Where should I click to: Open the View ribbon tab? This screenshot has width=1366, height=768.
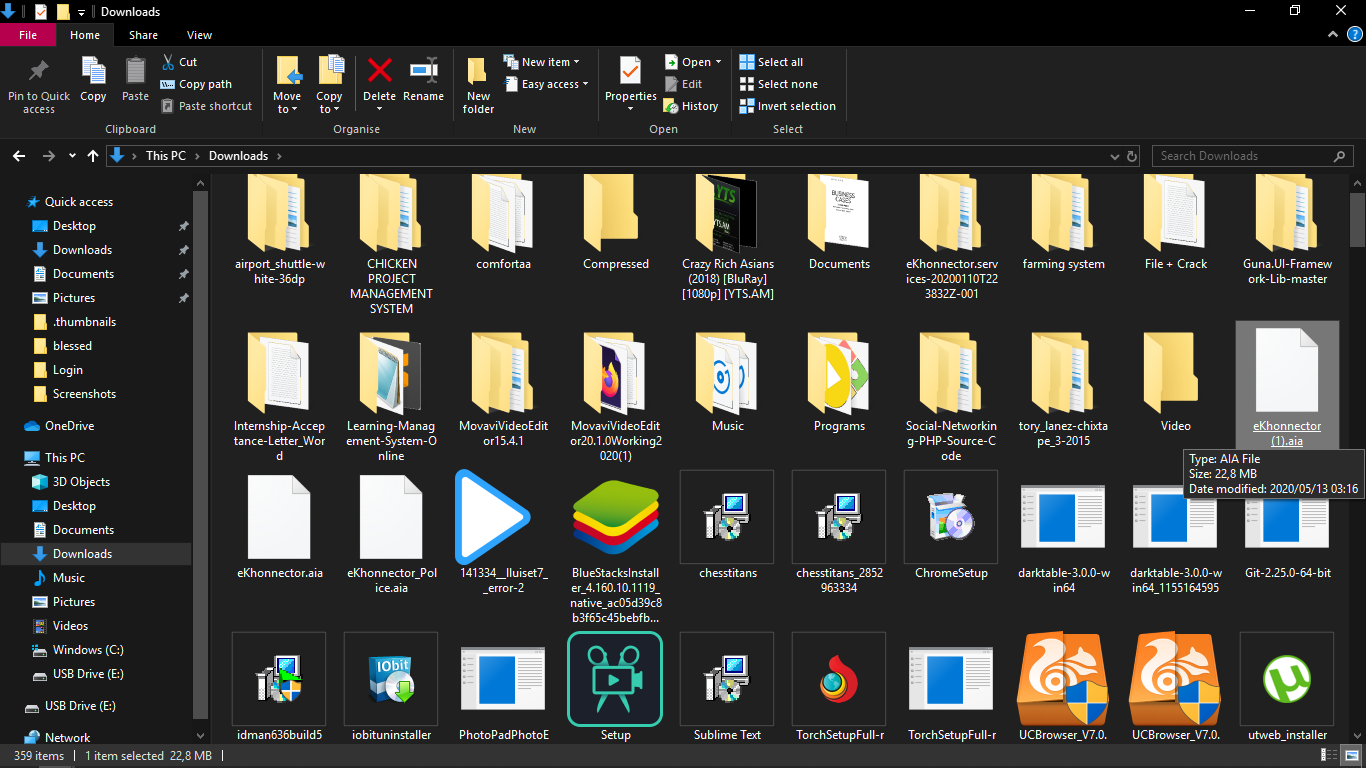click(199, 35)
